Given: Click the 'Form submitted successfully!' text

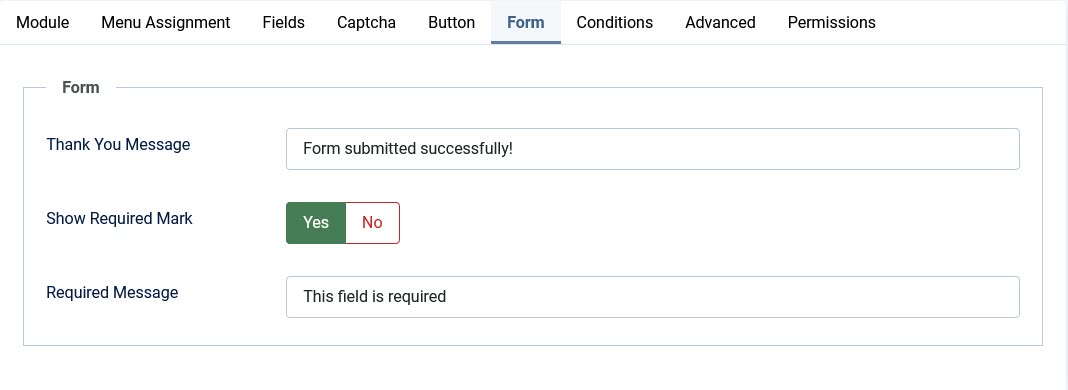Looking at the screenshot, I should pyautogui.click(x=407, y=148).
